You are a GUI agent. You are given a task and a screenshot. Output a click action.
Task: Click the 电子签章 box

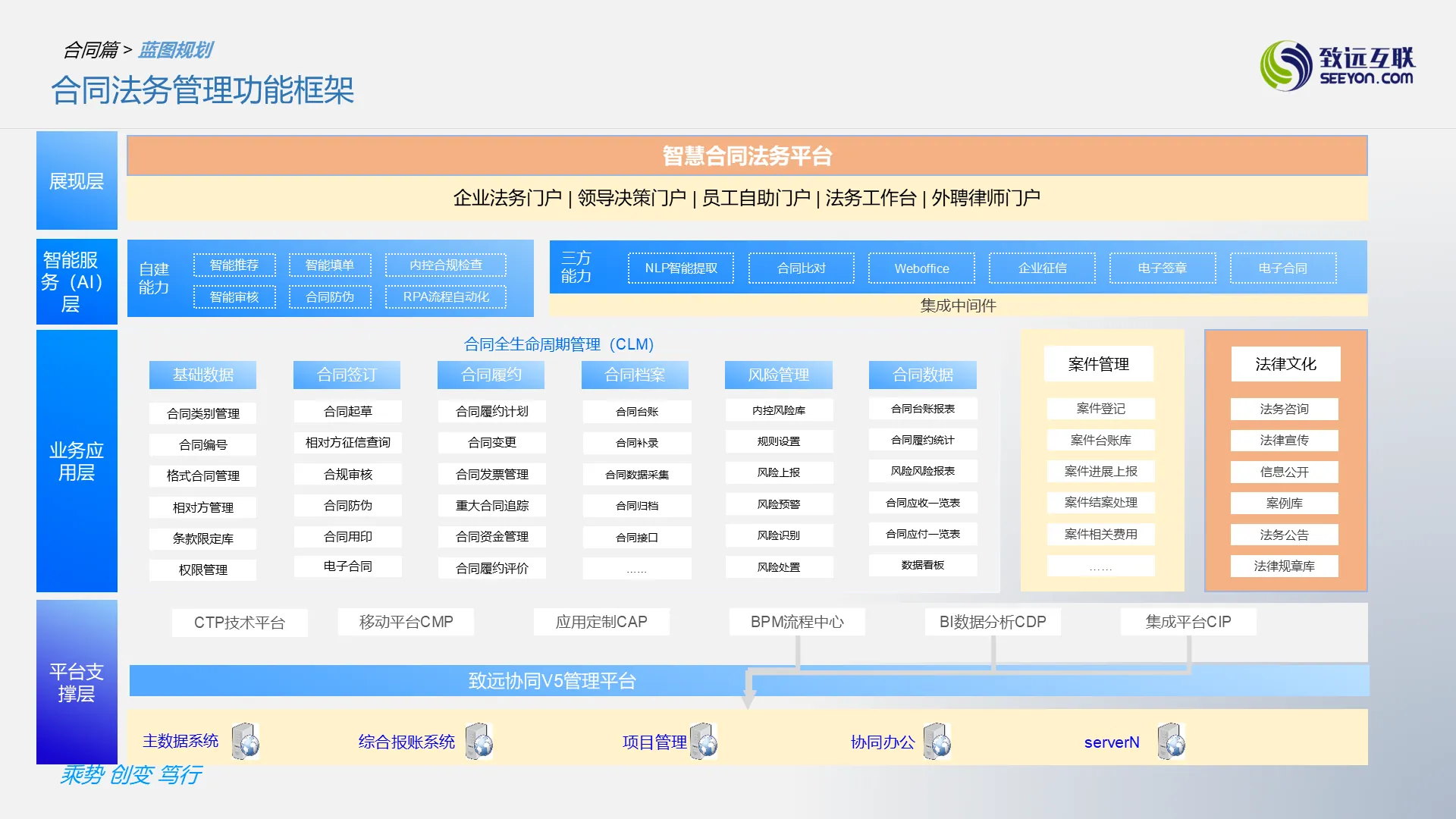[1163, 268]
